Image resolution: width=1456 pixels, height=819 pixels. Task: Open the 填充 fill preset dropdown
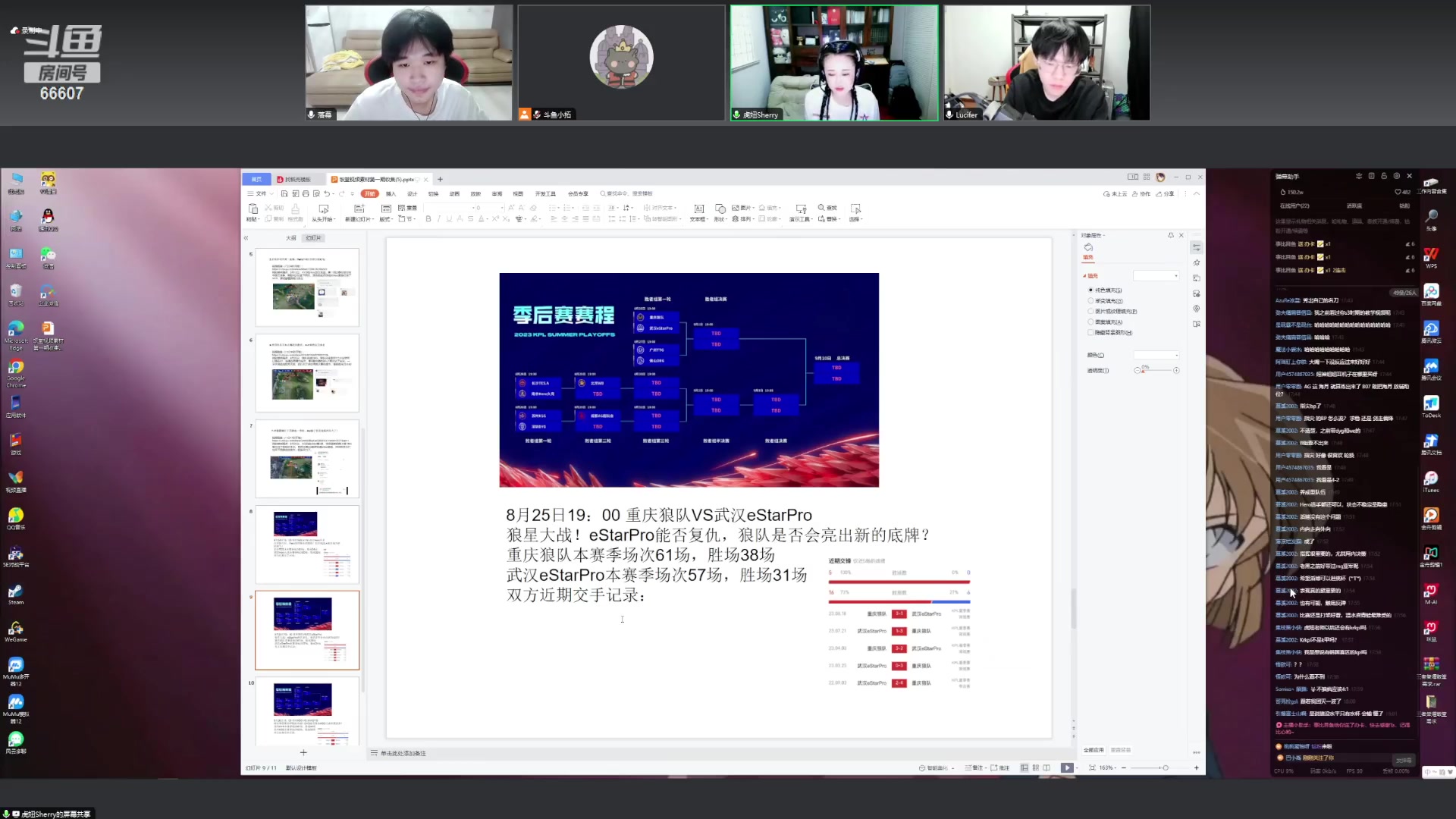tap(1156, 276)
